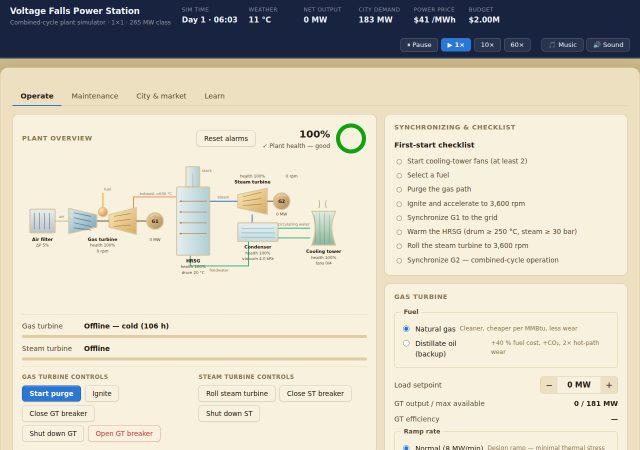640x450 pixels.
Task: Click the G1 generator icon
Action: pos(155,221)
